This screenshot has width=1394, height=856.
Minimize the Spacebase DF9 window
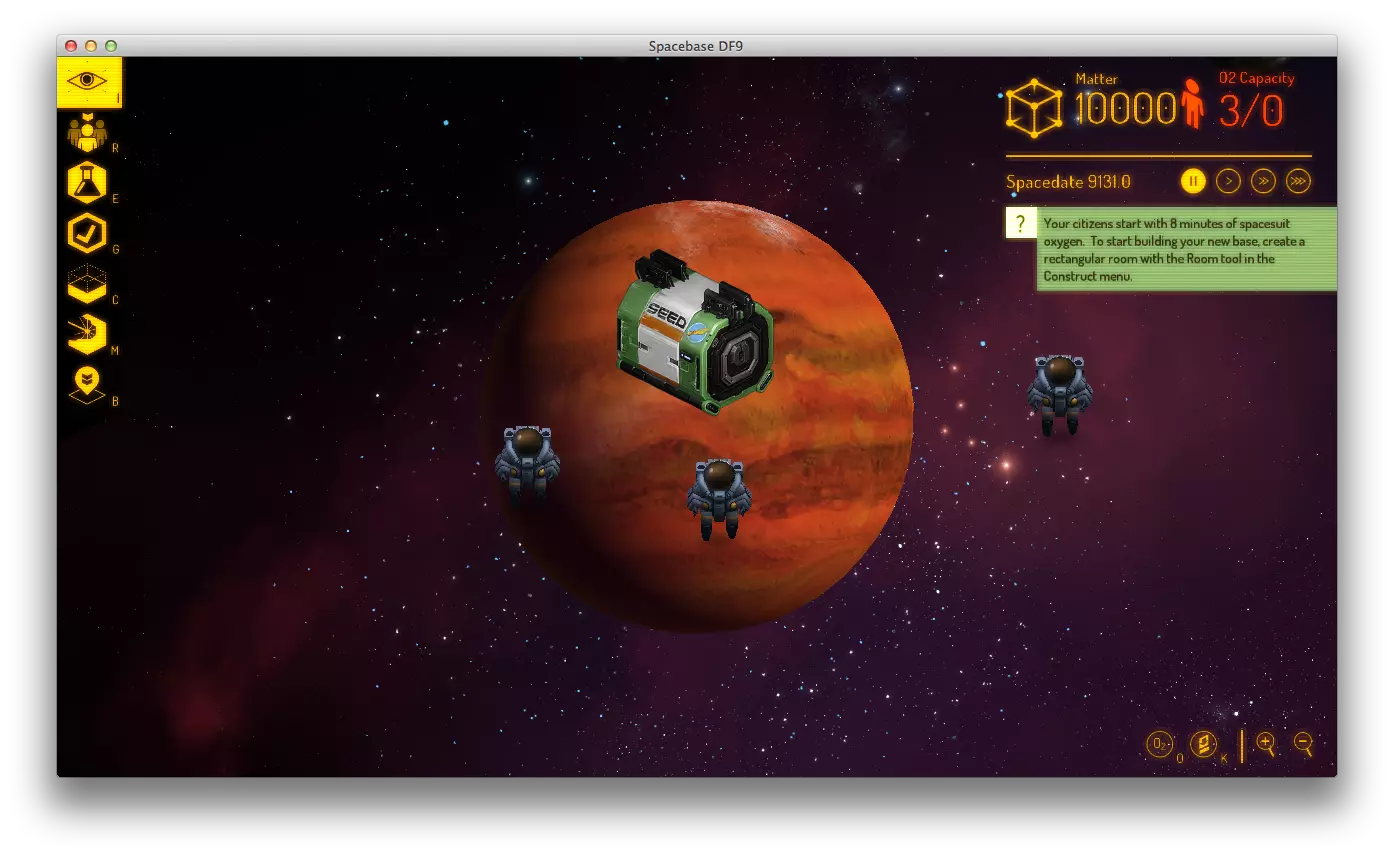(x=91, y=46)
